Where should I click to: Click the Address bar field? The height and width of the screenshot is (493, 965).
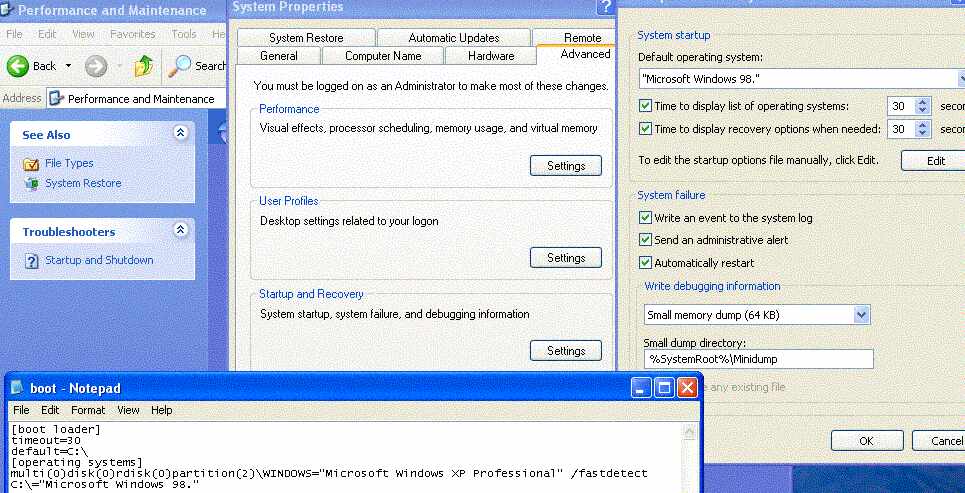[x=136, y=98]
